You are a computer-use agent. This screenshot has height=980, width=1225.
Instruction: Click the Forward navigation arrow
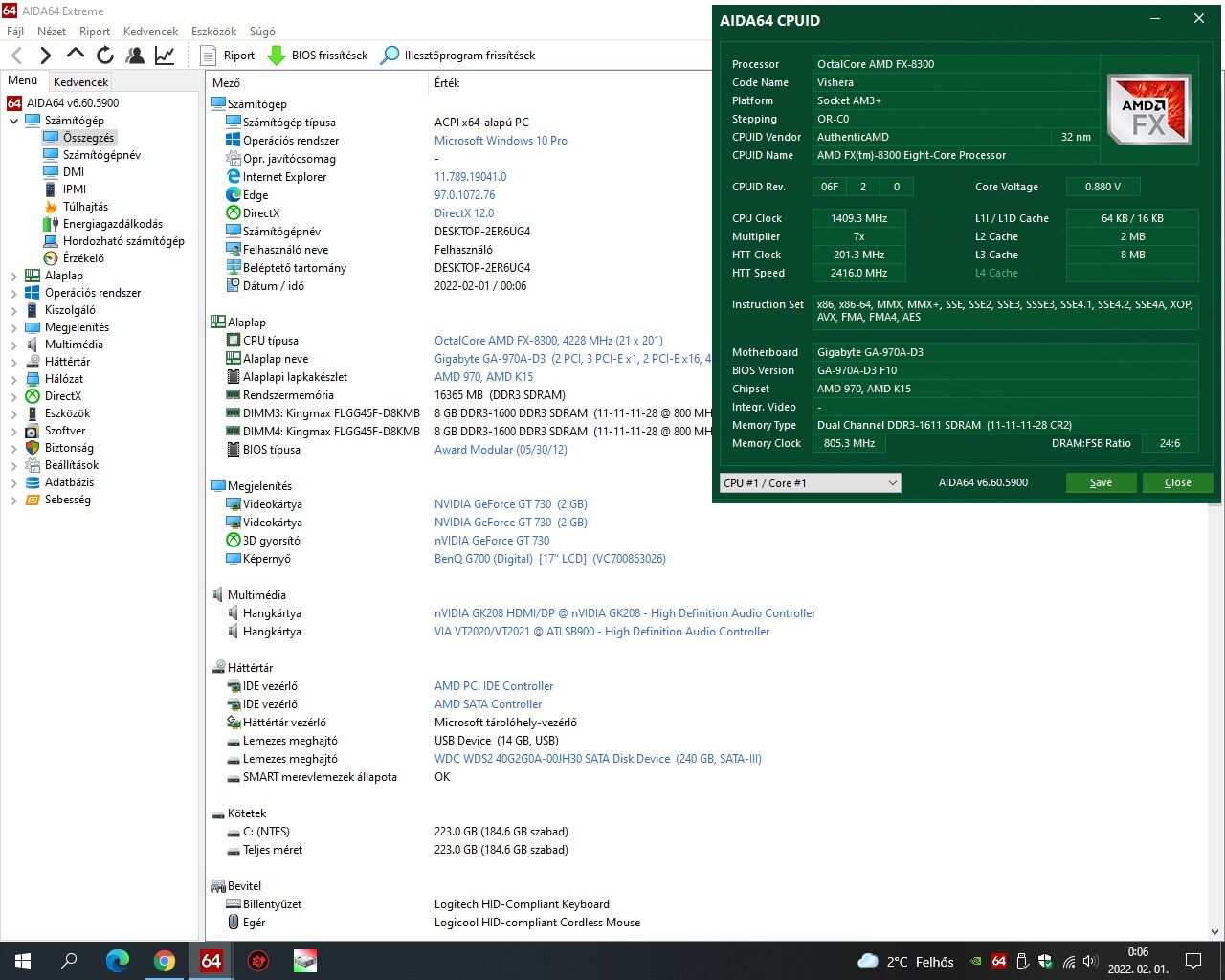click(x=45, y=56)
